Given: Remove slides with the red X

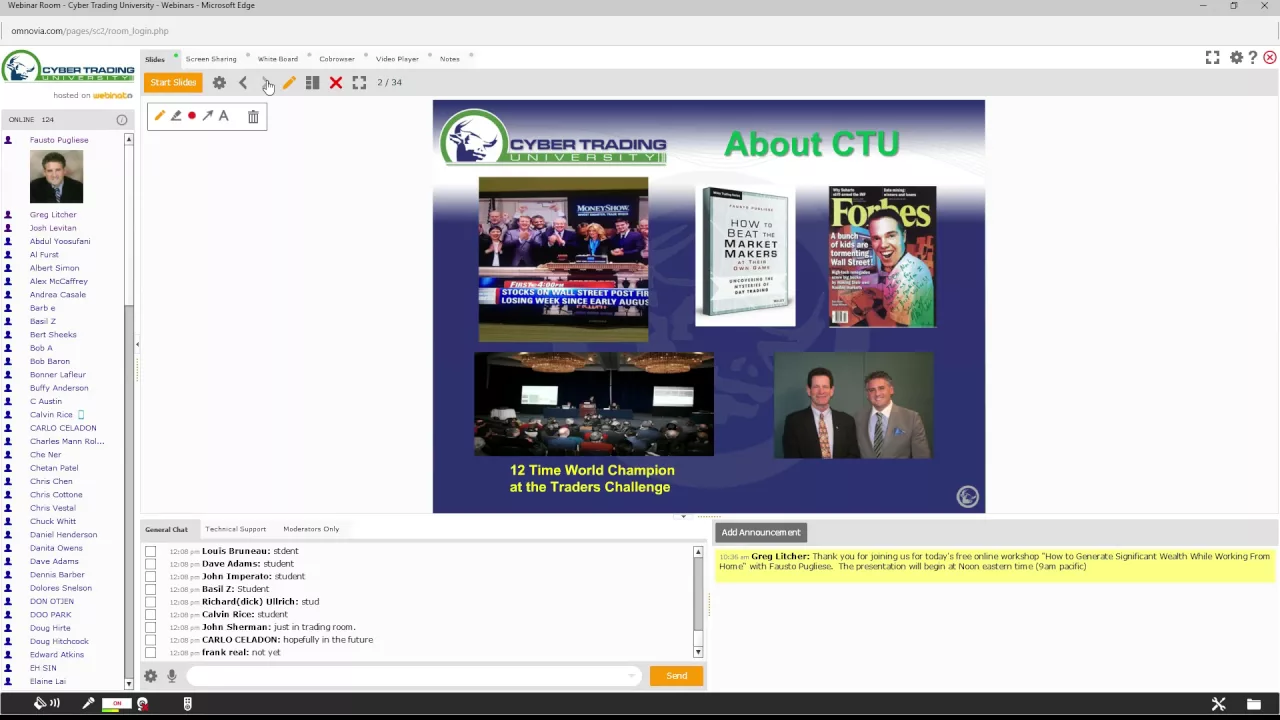Looking at the screenshot, I should [x=336, y=83].
